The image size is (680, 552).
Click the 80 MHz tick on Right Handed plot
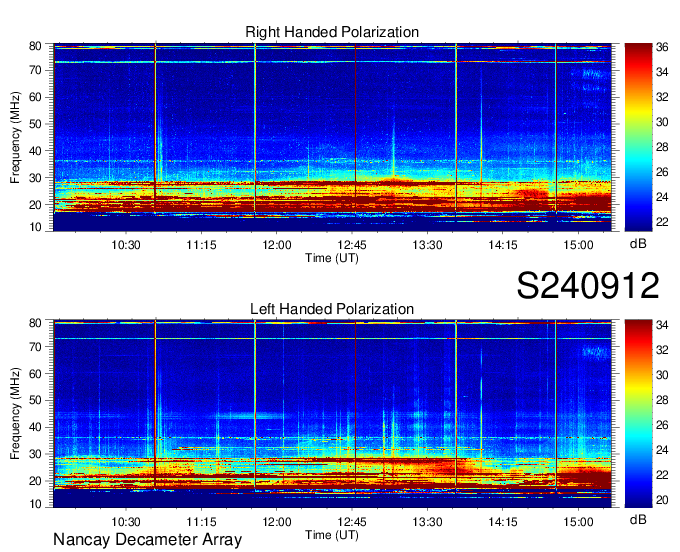tap(35, 46)
